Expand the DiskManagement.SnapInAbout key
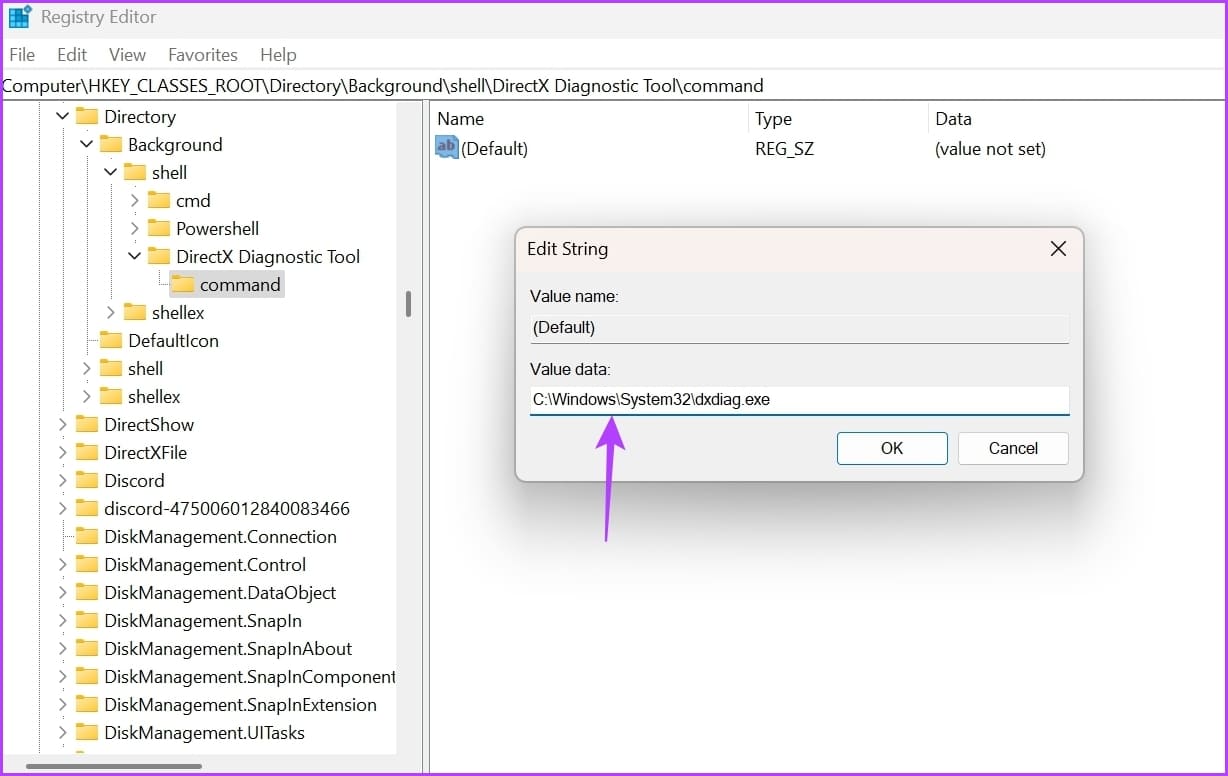The height and width of the screenshot is (776, 1228). (x=63, y=649)
